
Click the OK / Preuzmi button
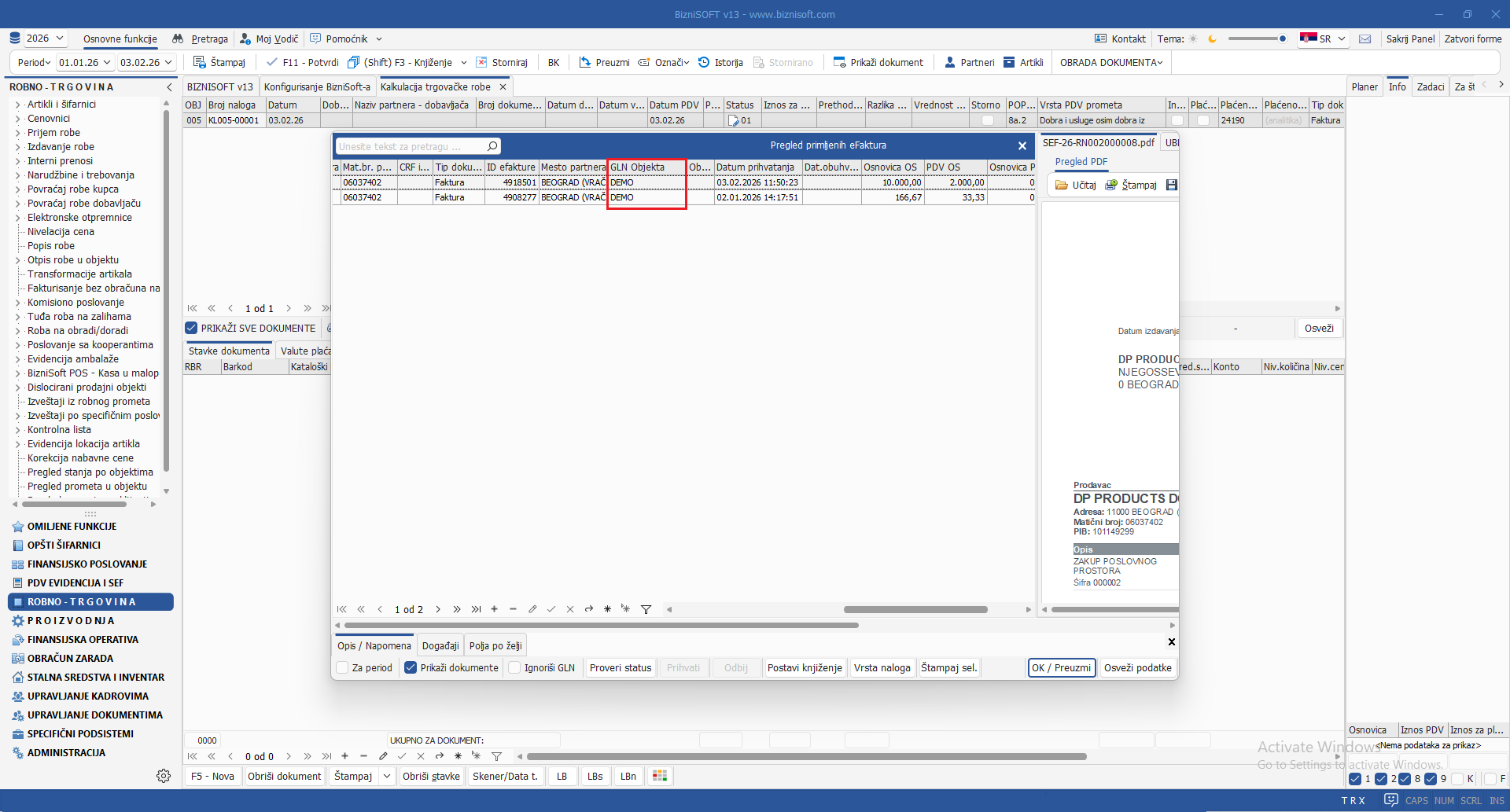coord(1062,667)
